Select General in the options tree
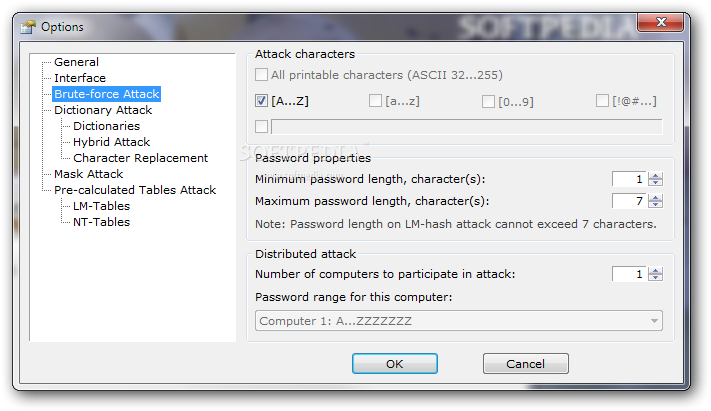Screen dimensions: 711x411 (76, 62)
